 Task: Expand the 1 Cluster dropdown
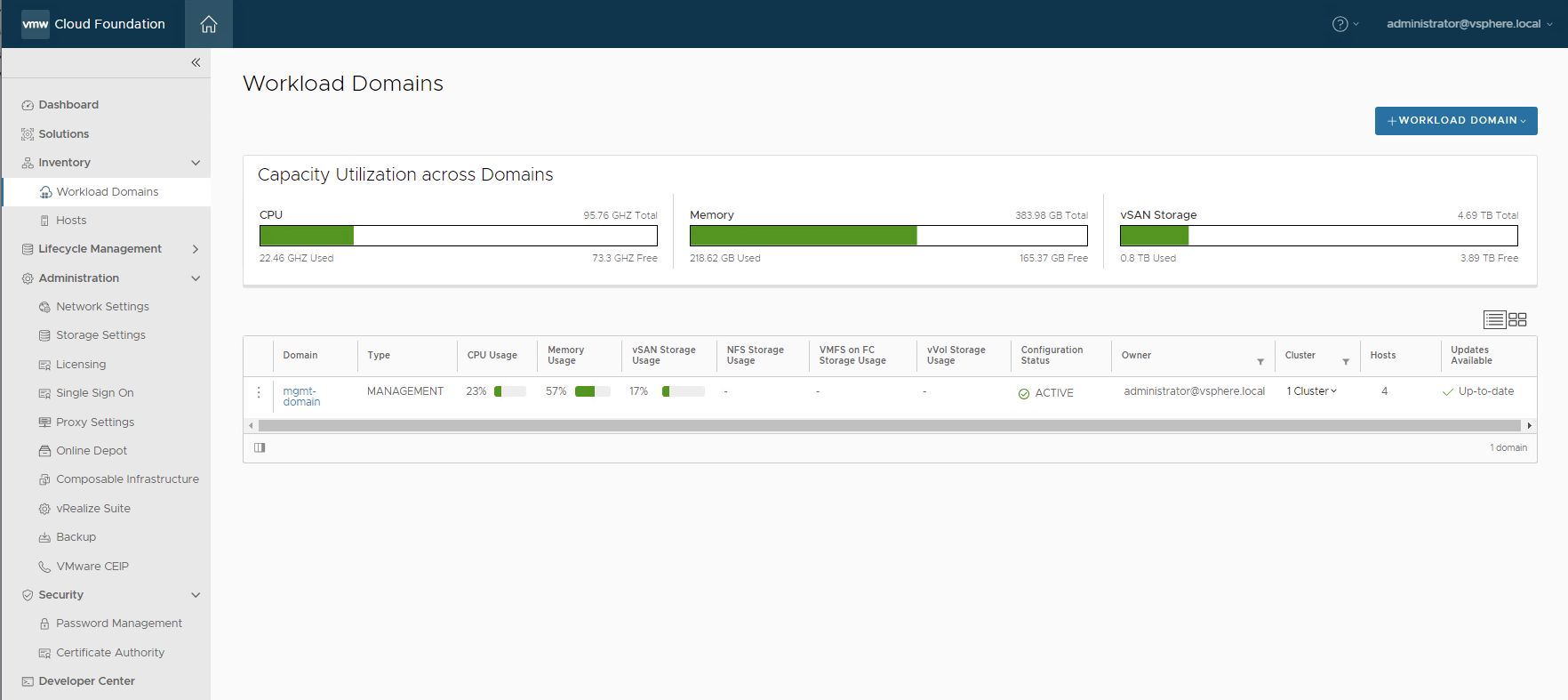point(1312,391)
